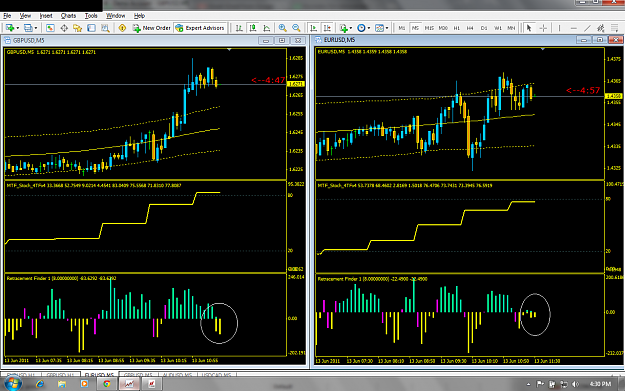Select the Crosshair tool
The width and height of the screenshot is (625, 391).
543,28
